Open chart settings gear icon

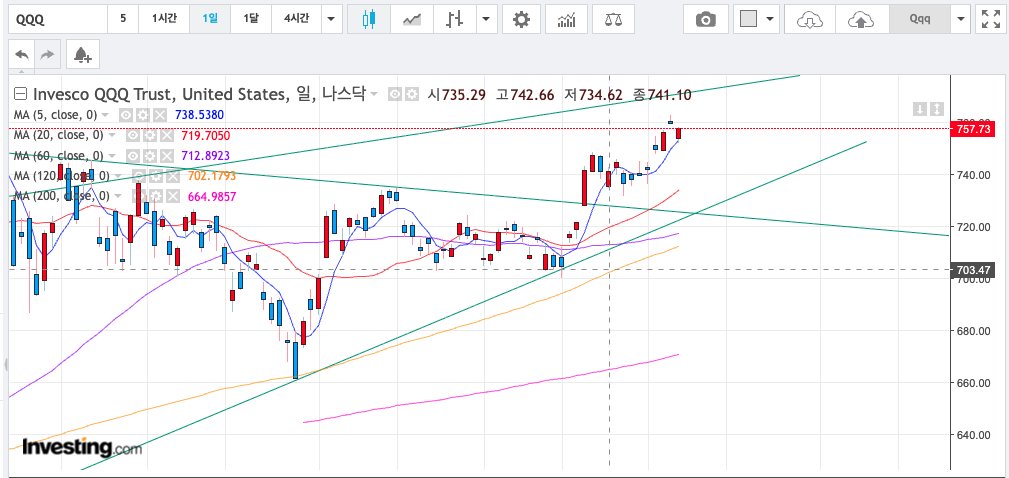point(521,19)
